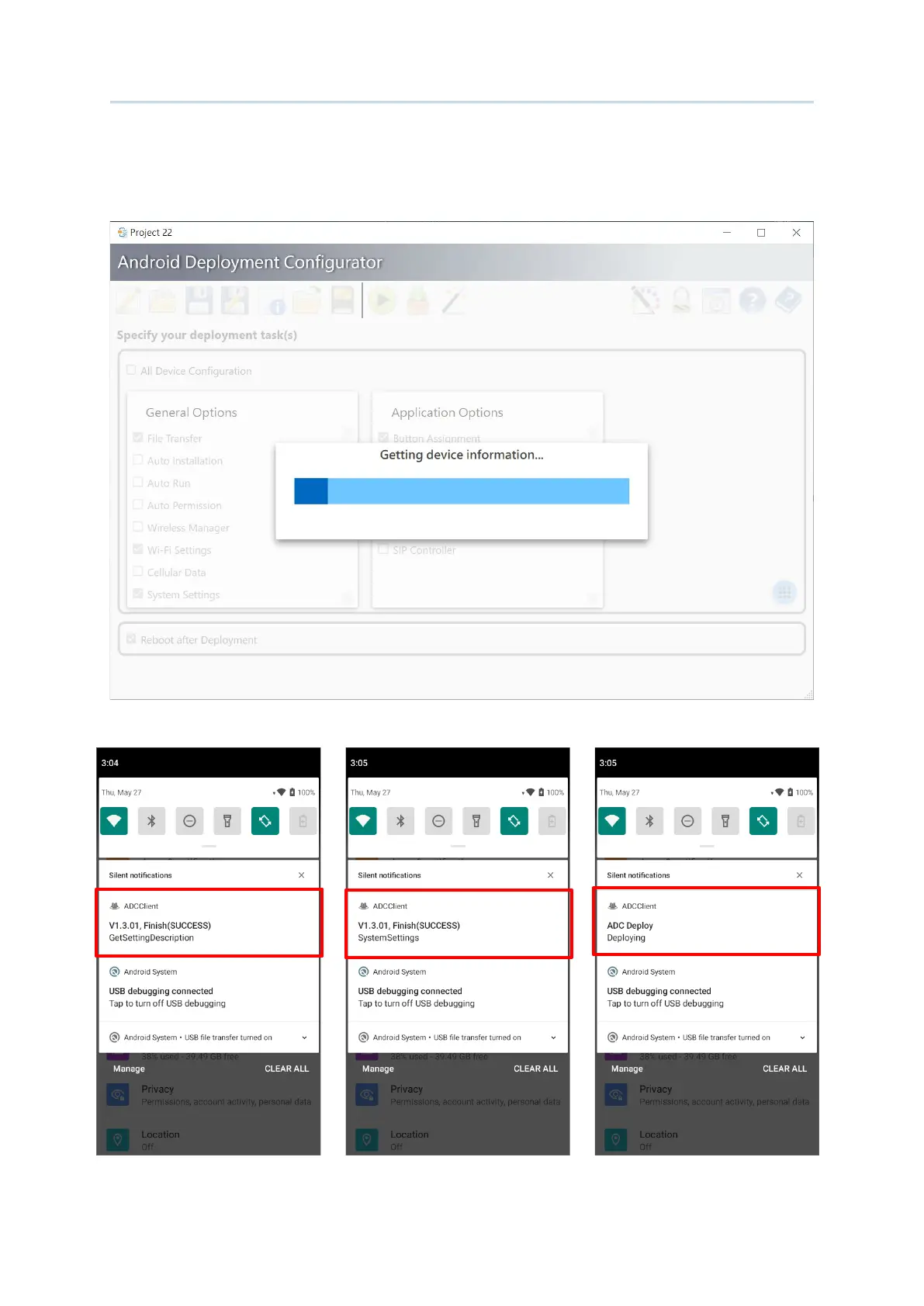
Task: Tap CLEAR ALL on the GetSettingDescription phone
Action: pyautogui.click(x=287, y=1069)
